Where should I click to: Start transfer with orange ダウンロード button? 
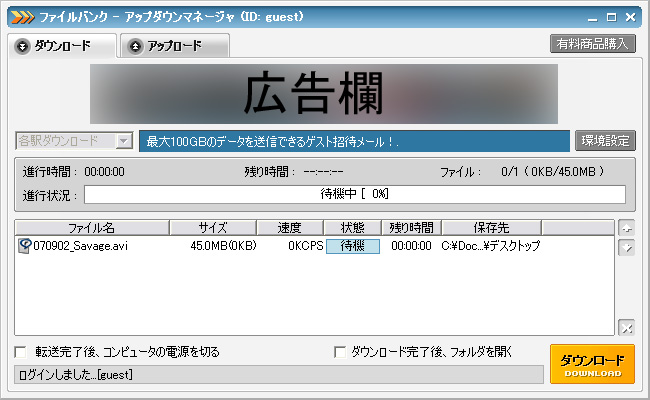tap(592, 364)
